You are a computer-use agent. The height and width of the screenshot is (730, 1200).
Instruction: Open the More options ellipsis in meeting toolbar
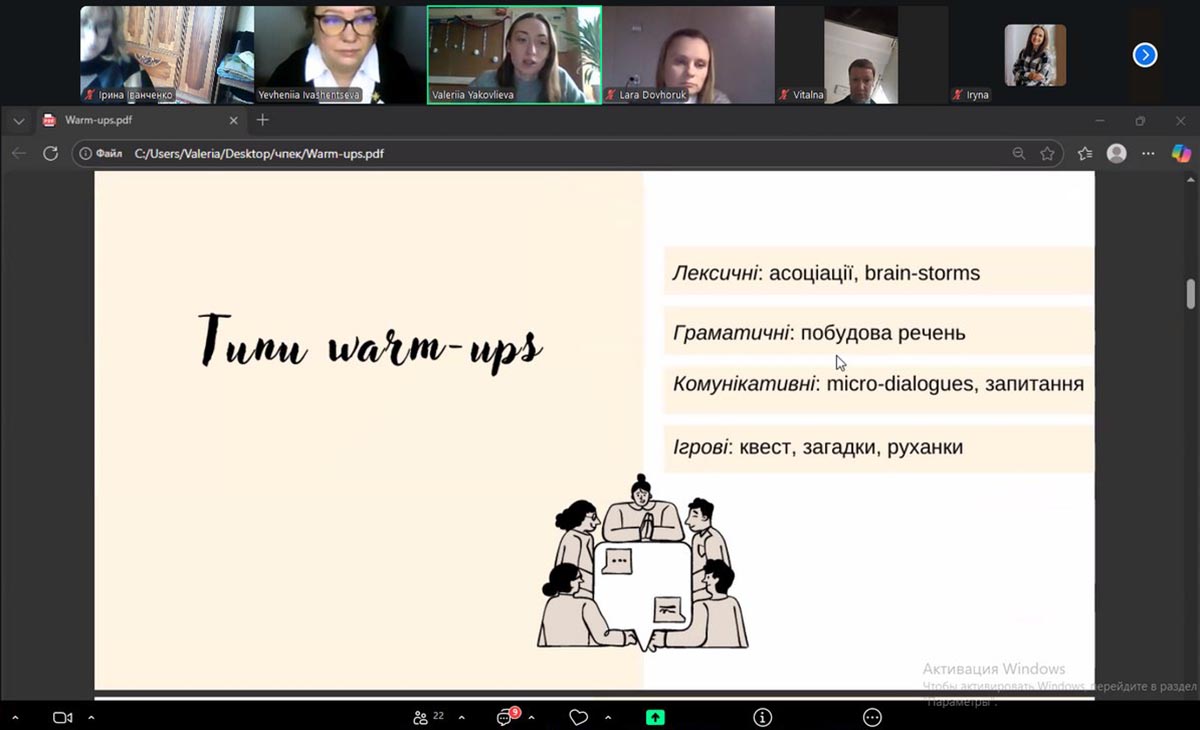point(872,717)
